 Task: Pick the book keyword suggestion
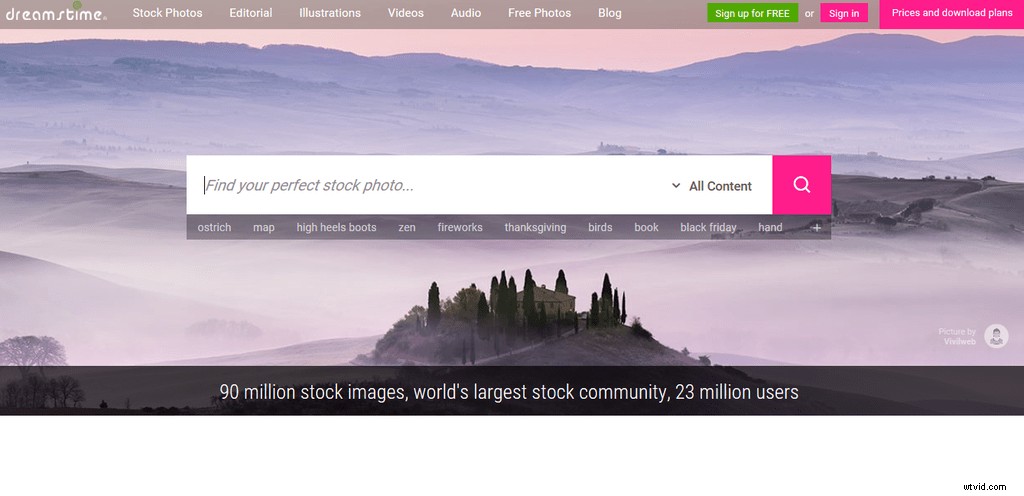click(x=647, y=227)
